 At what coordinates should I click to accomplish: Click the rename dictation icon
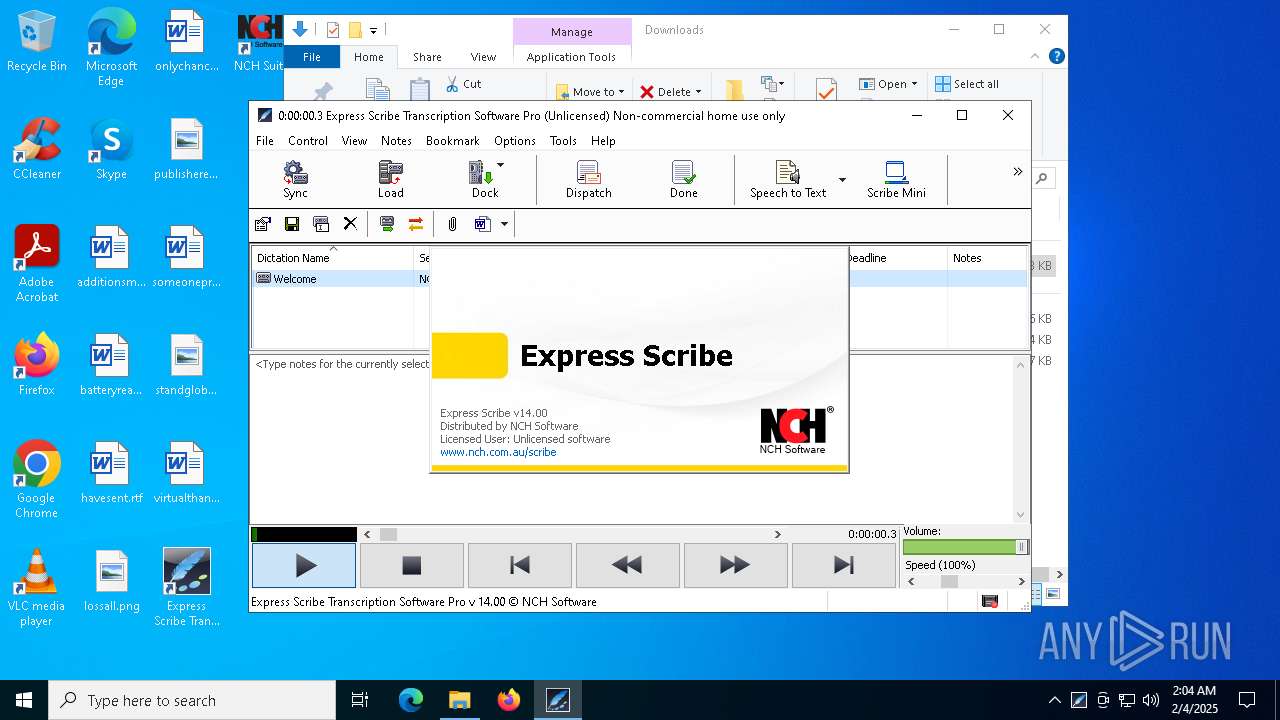[x=321, y=224]
